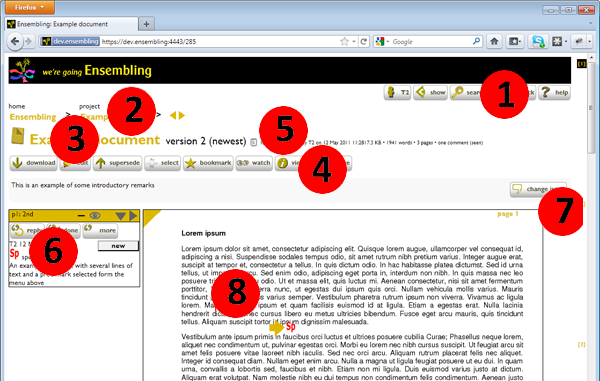
Task: Open the more comment options button
Action: (100, 231)
